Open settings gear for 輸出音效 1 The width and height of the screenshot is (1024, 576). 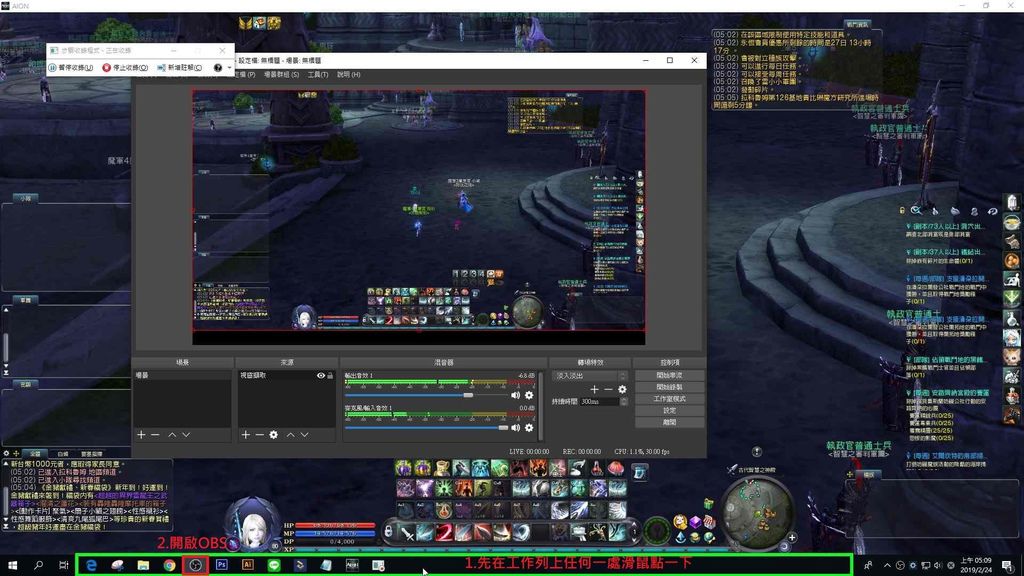pos(529,395)
